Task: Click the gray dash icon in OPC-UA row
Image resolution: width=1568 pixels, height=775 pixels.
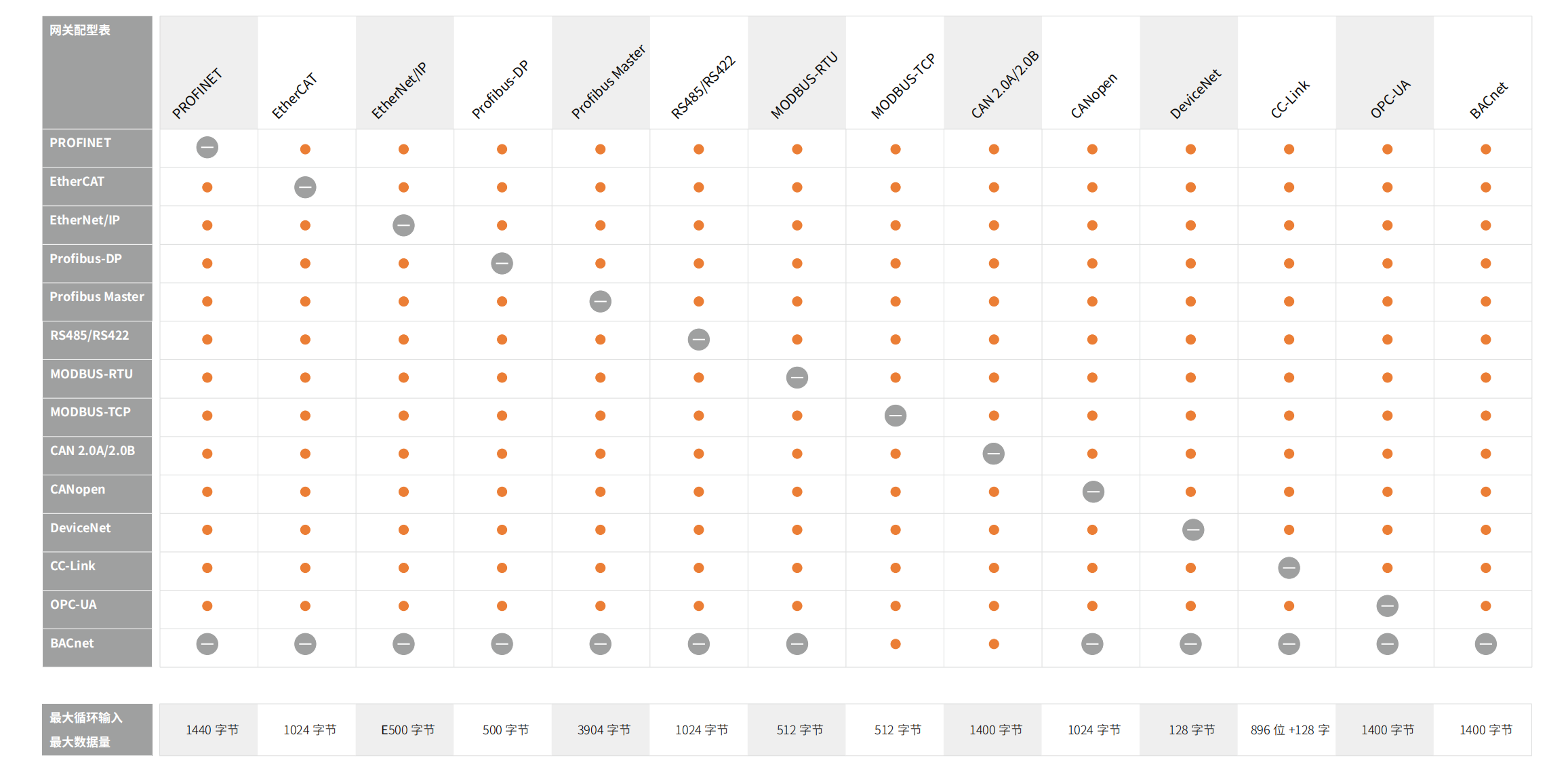Action: 1387,605
